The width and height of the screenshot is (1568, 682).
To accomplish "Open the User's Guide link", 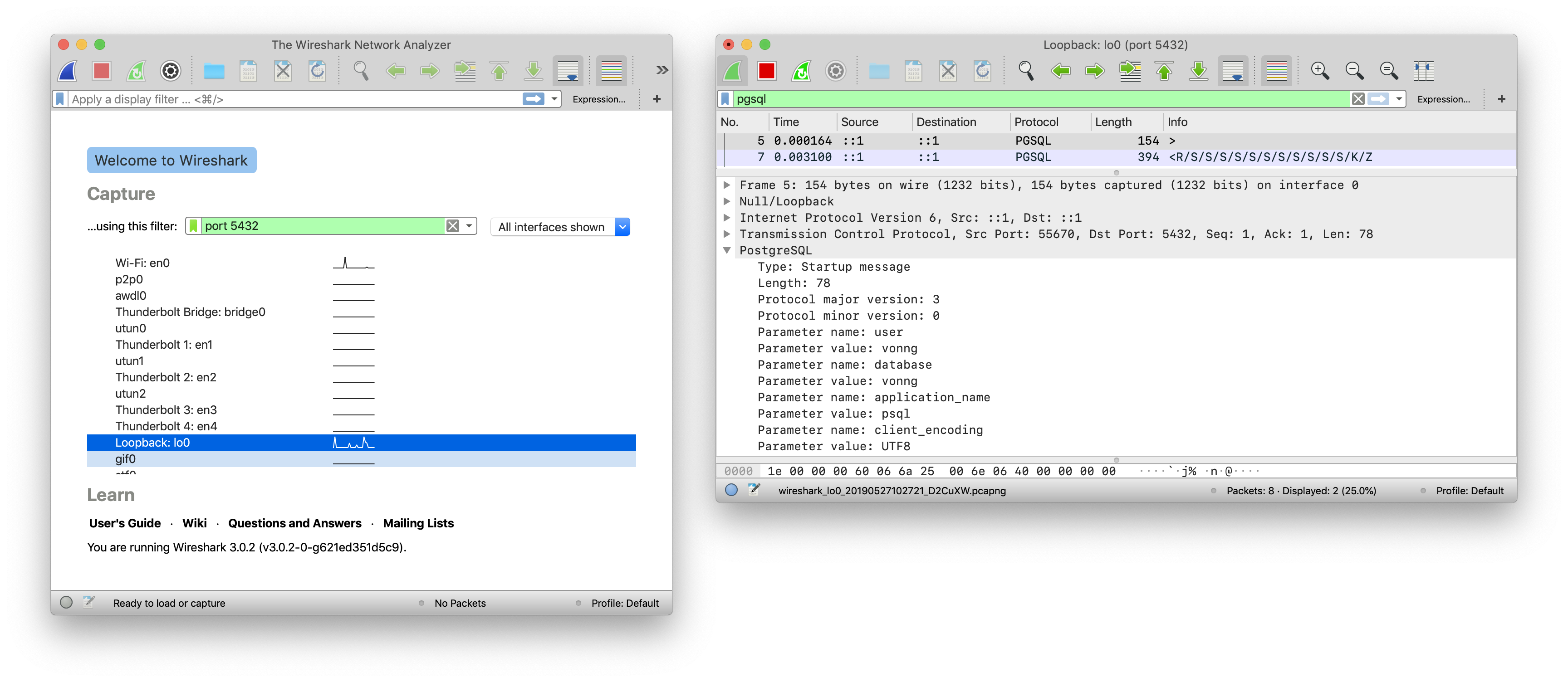I will click(125, 523).
